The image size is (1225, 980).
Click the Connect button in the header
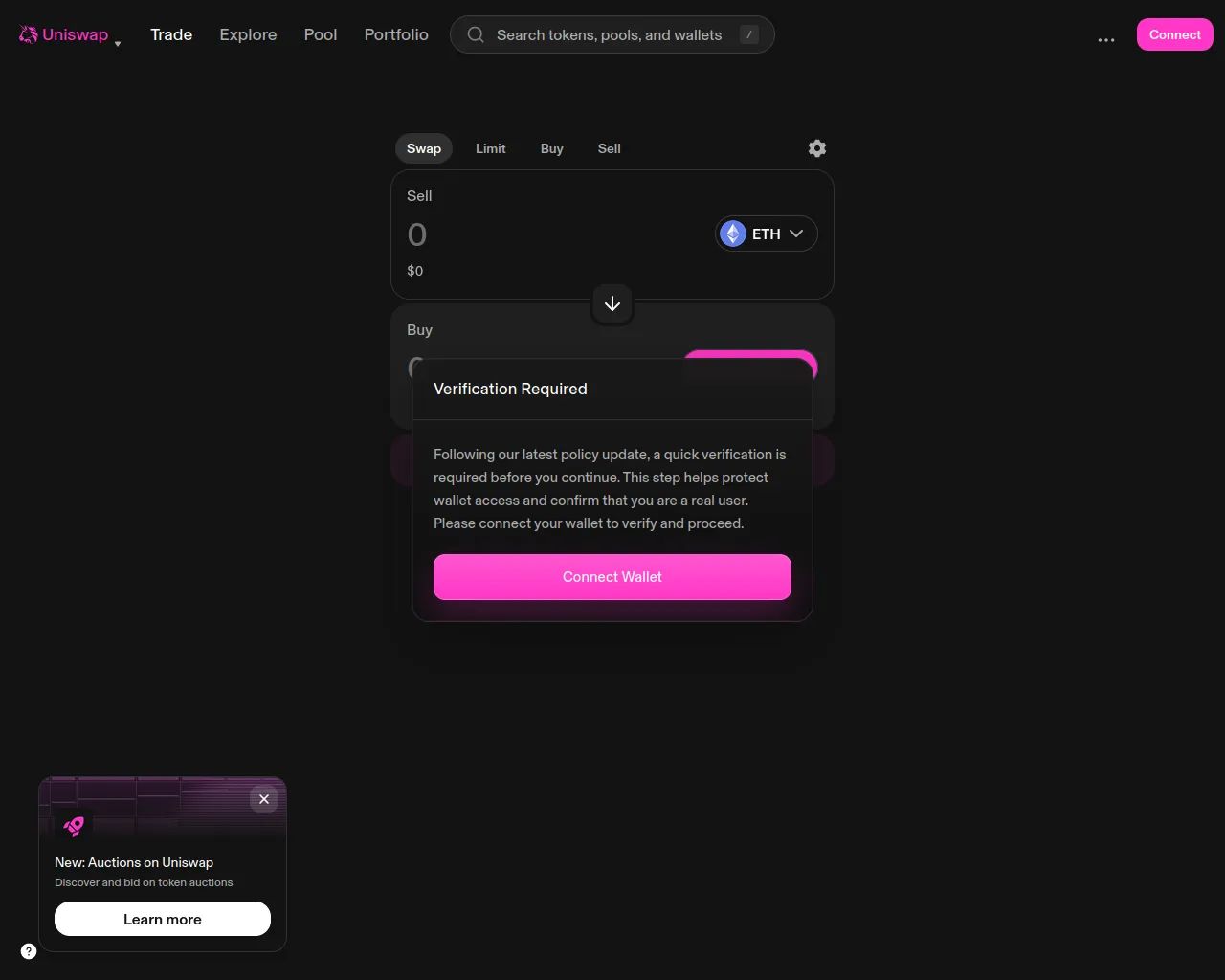tap(1174, 34)
